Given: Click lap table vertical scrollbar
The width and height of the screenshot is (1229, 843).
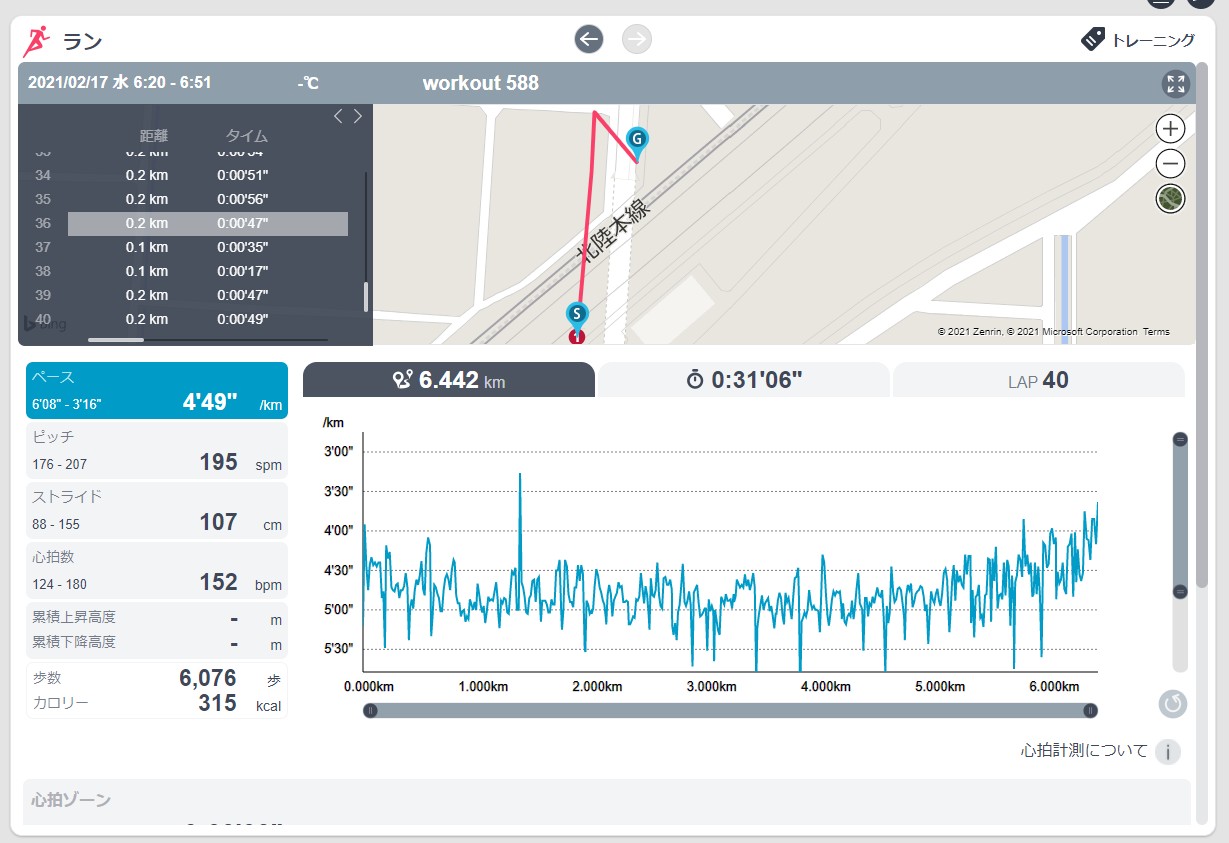Looking at the screenshot, I should [365, 297].
